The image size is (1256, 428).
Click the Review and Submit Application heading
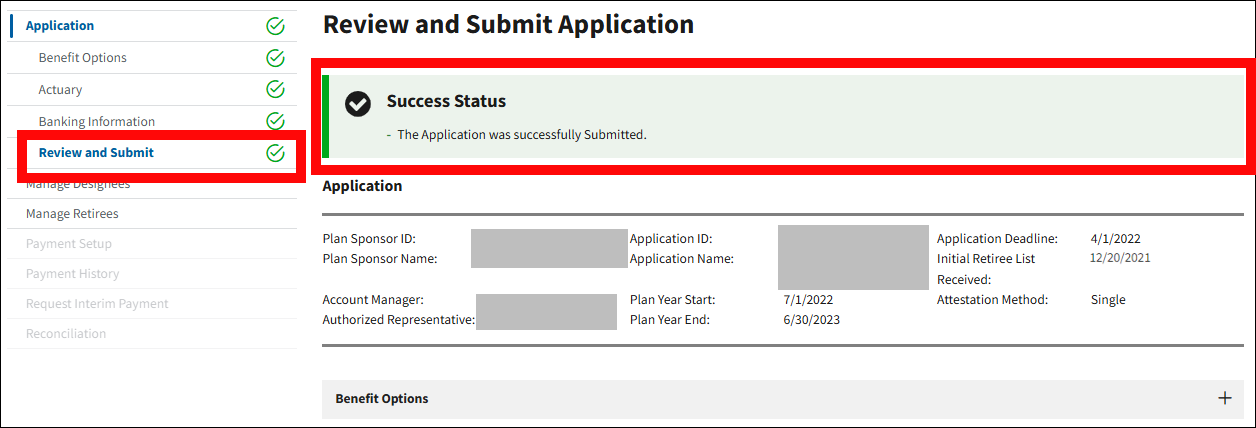click(x=508, y=25)
